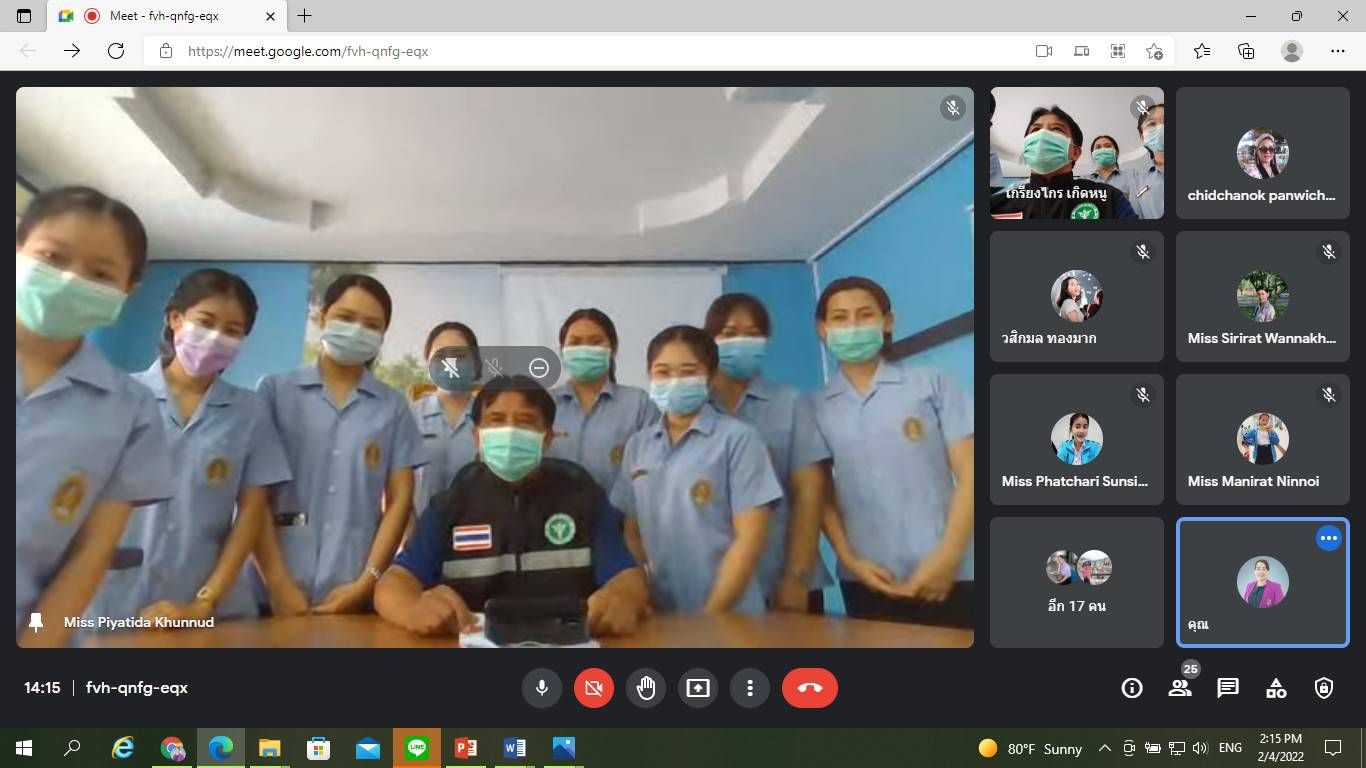Open a new browser tab
The width and height of the screenshot is (1366, 768).
[305, 16]
